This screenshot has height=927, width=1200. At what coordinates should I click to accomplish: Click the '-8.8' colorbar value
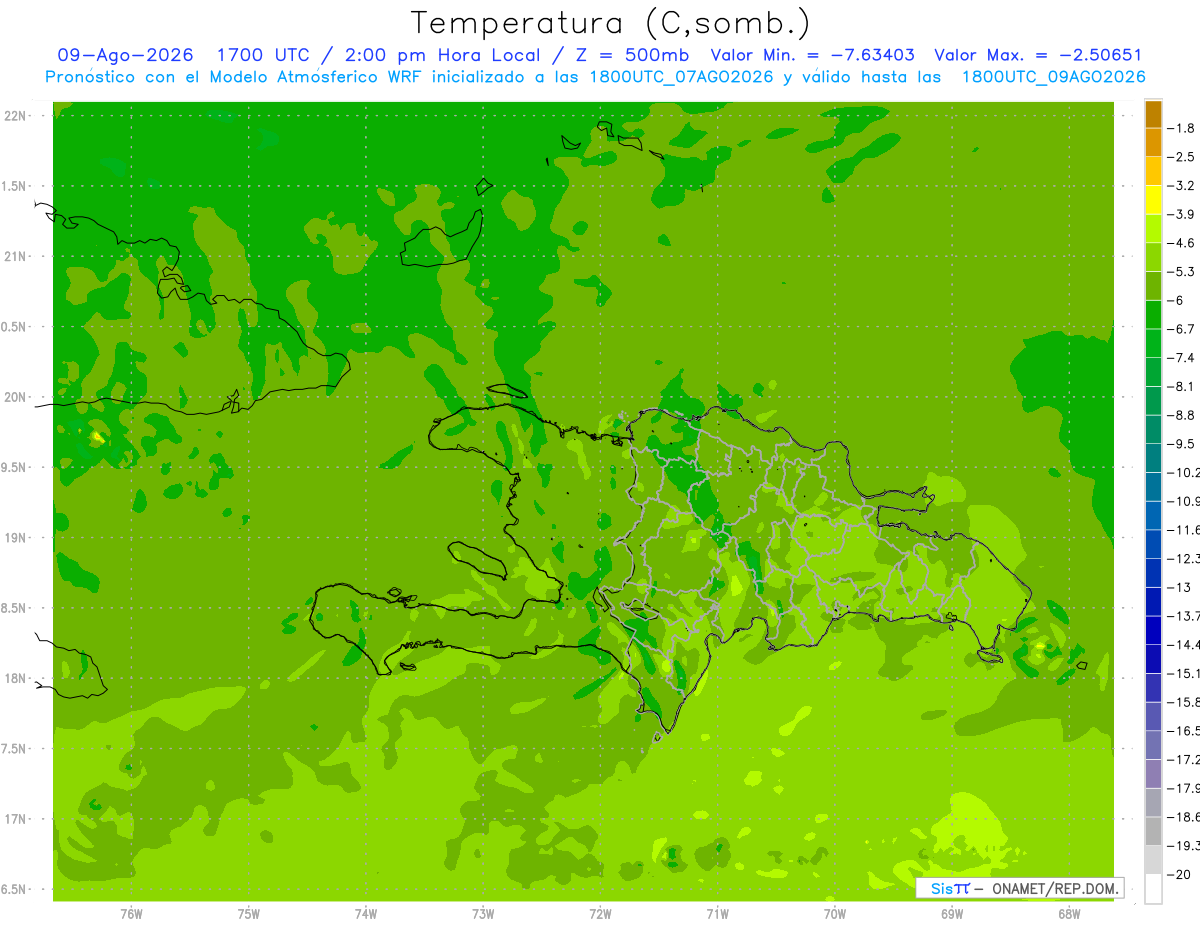click(x=1182, y=415)
